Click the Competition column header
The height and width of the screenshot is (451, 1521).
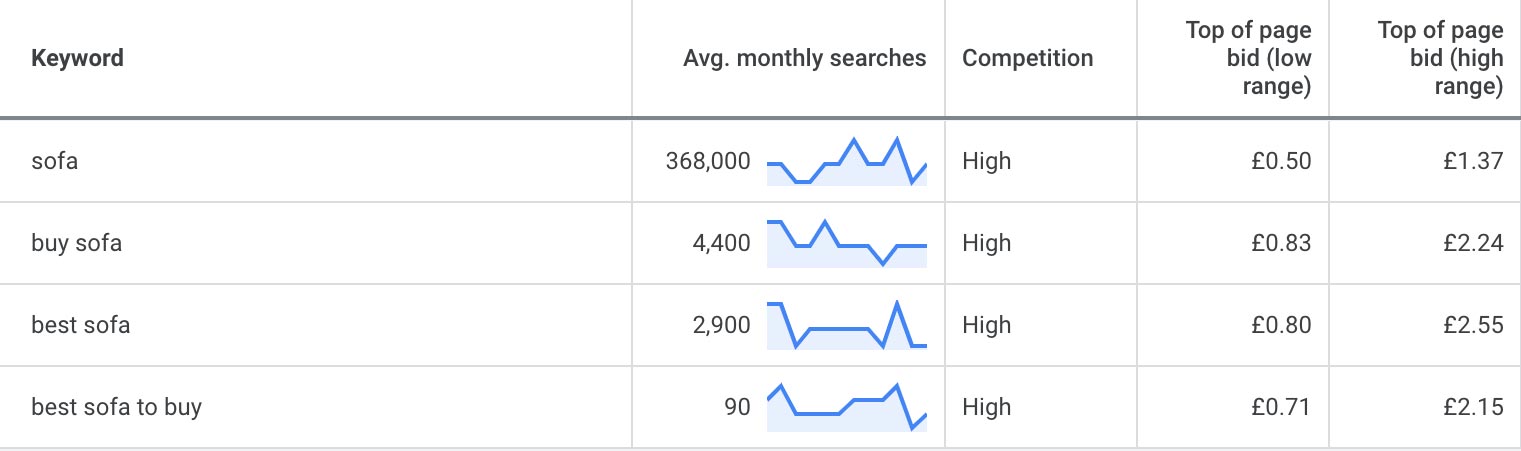click(x=1027, y=58)
